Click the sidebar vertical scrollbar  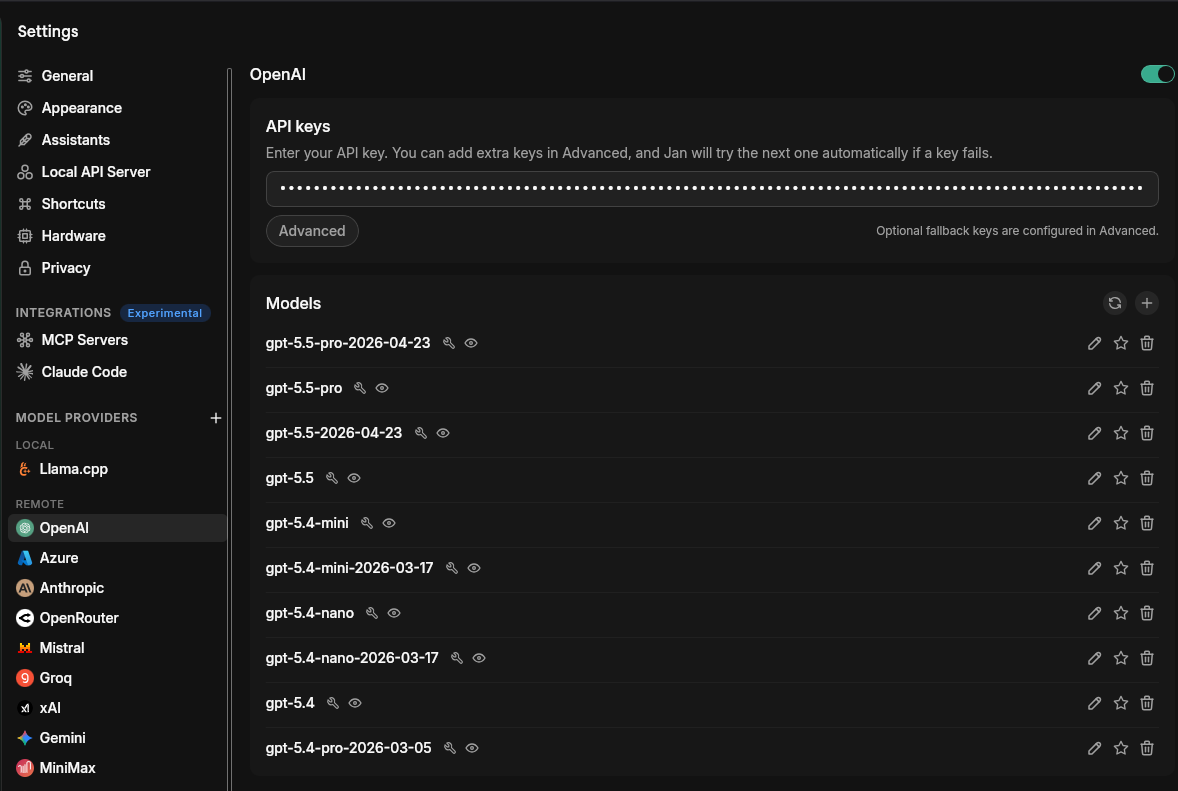click(229, 428)
